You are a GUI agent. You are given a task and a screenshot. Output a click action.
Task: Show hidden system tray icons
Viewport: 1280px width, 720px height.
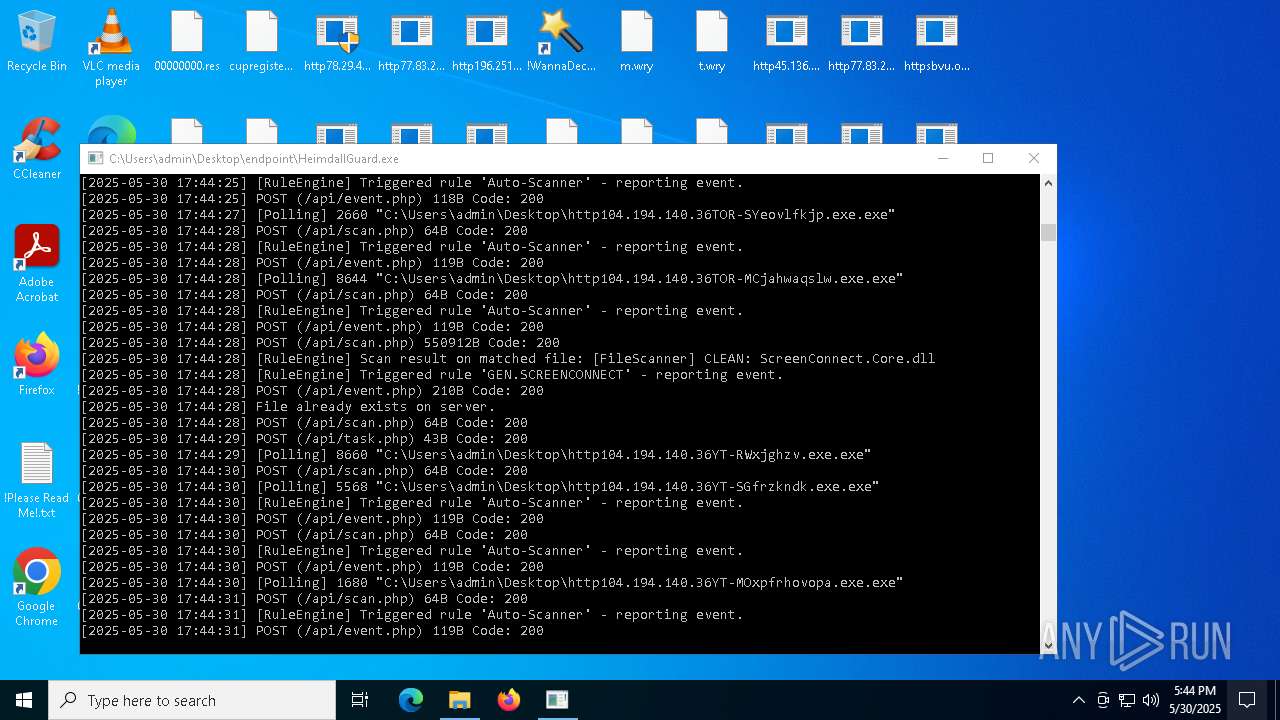point(1078,700)
